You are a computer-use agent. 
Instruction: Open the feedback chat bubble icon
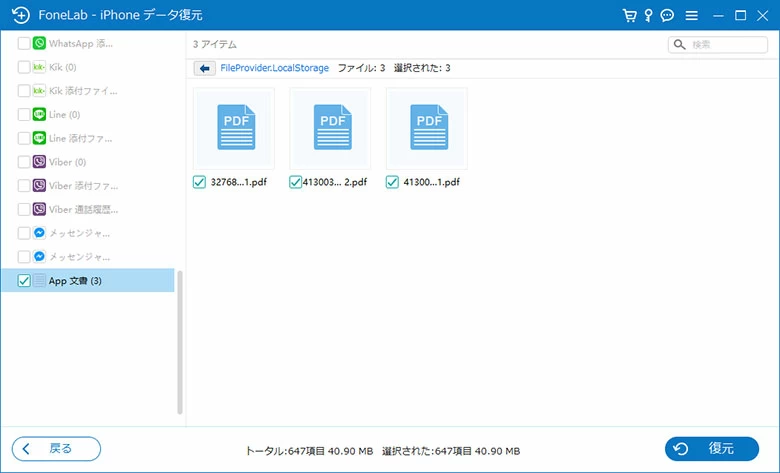667,16
